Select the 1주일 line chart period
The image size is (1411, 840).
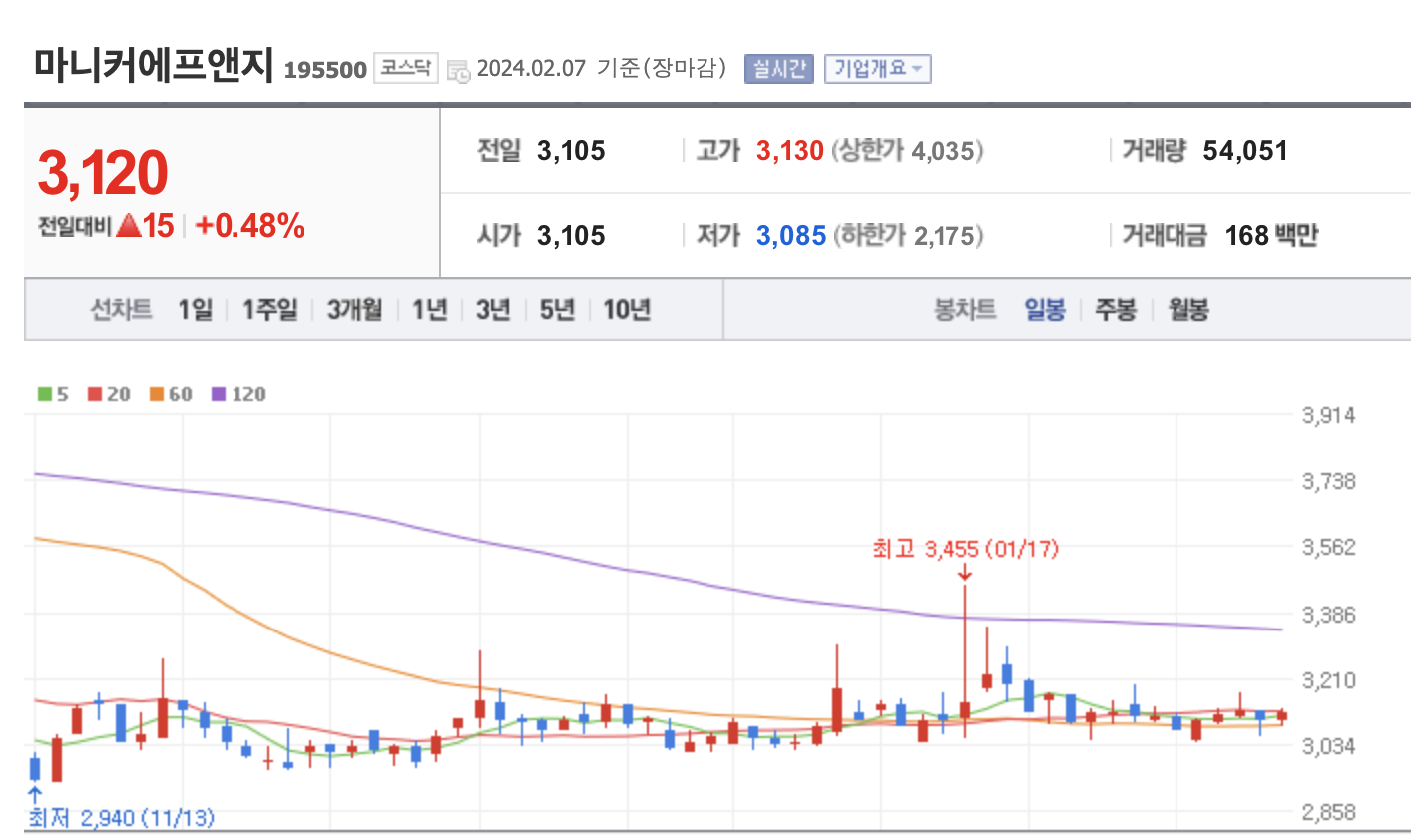coord(270,310)
